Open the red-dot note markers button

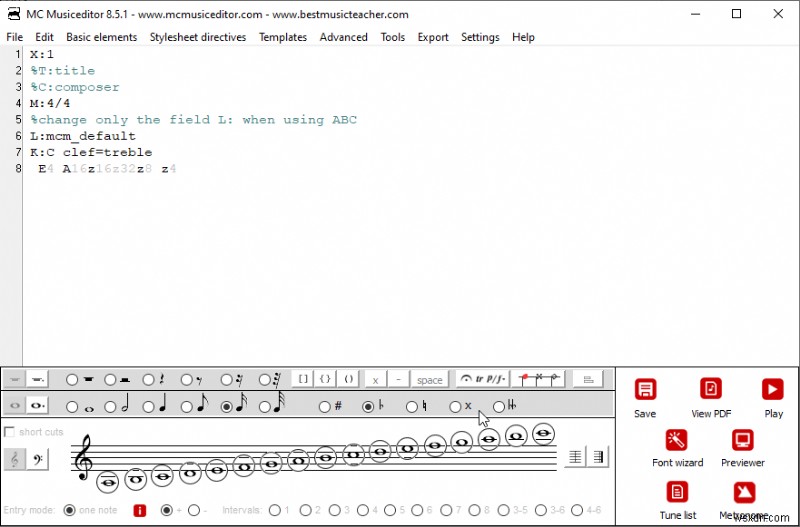[x=539, y=379]
